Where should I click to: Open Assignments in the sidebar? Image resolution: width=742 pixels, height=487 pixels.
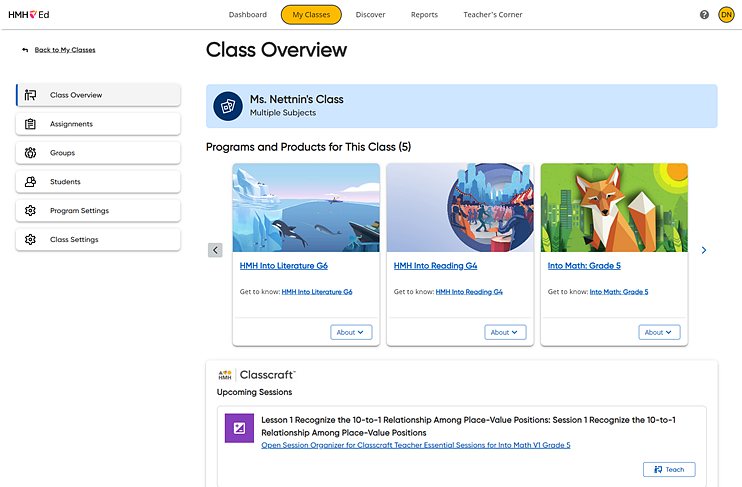pos(98,124)
